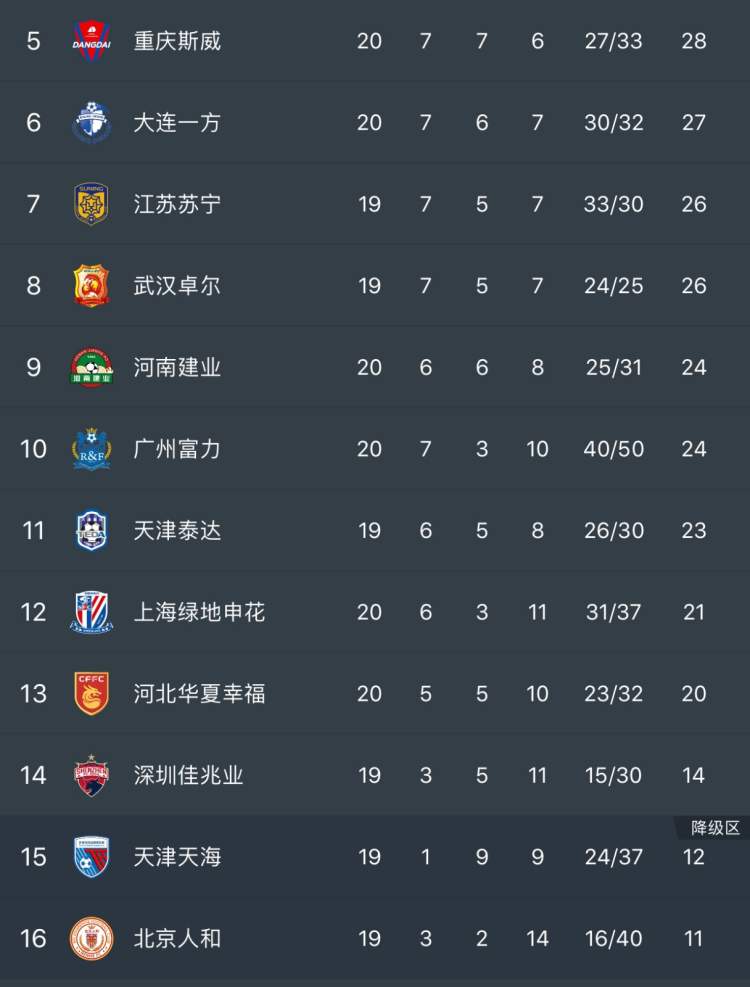This screenshot has height=987, width=750.
Task: Click the 天津天海 blue crest
Action: pyautogui.click(x=92, y=857)
